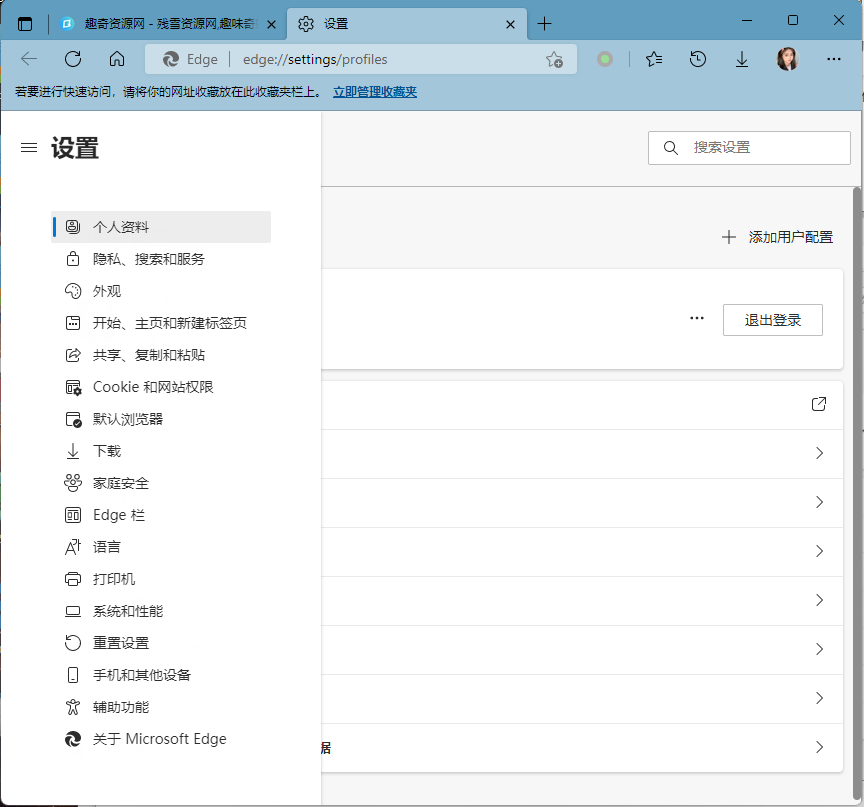Select 隐私、搜索和服务 in sidebar
The image size is (864, 807).
(148, 259)
